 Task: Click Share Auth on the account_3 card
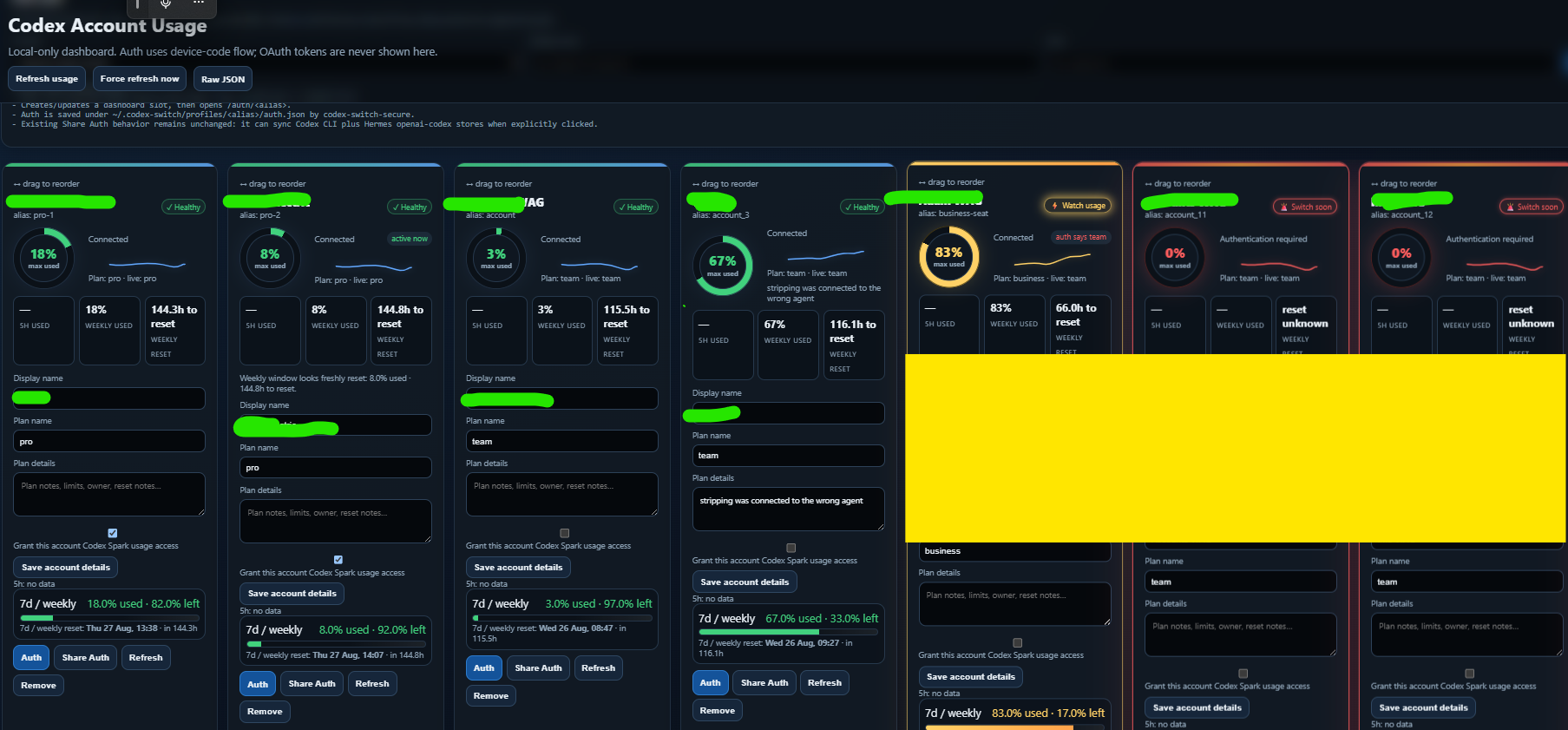click(764, 683)
